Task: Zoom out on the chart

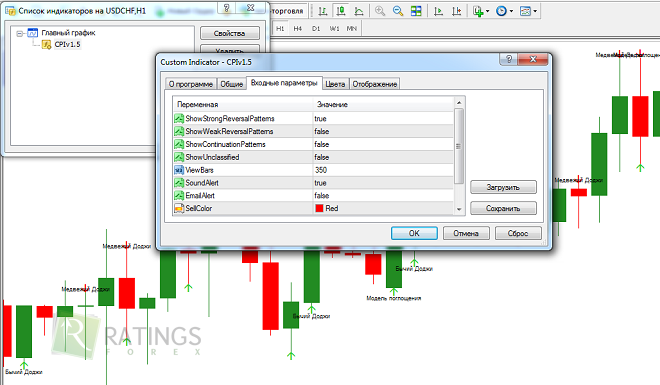Action: pos(398,11)
